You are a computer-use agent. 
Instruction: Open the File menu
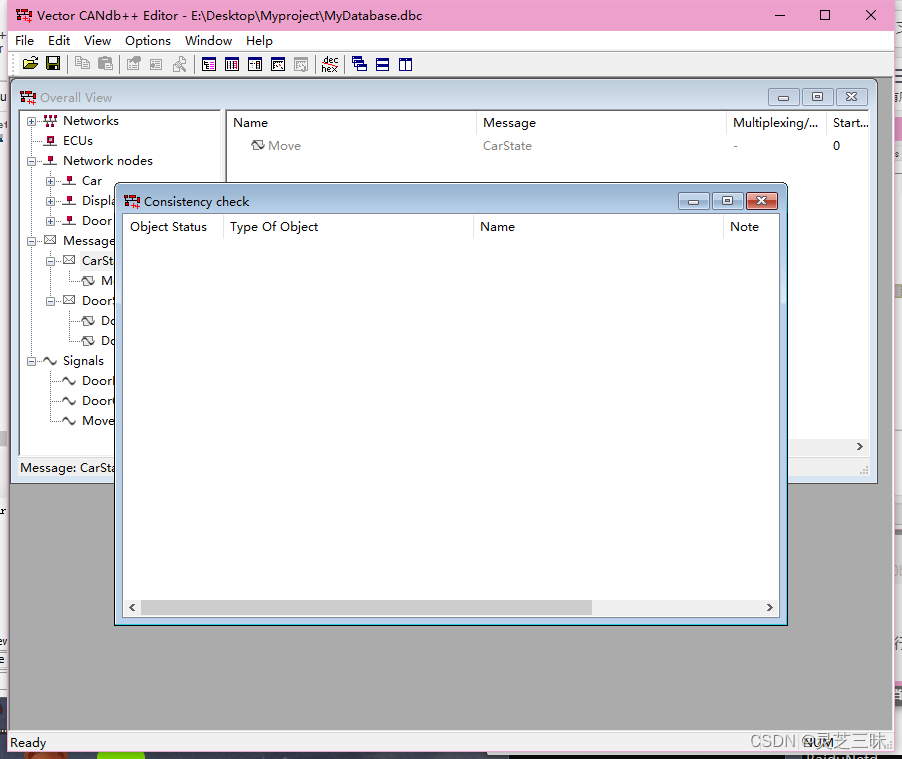tap(24, 41)
